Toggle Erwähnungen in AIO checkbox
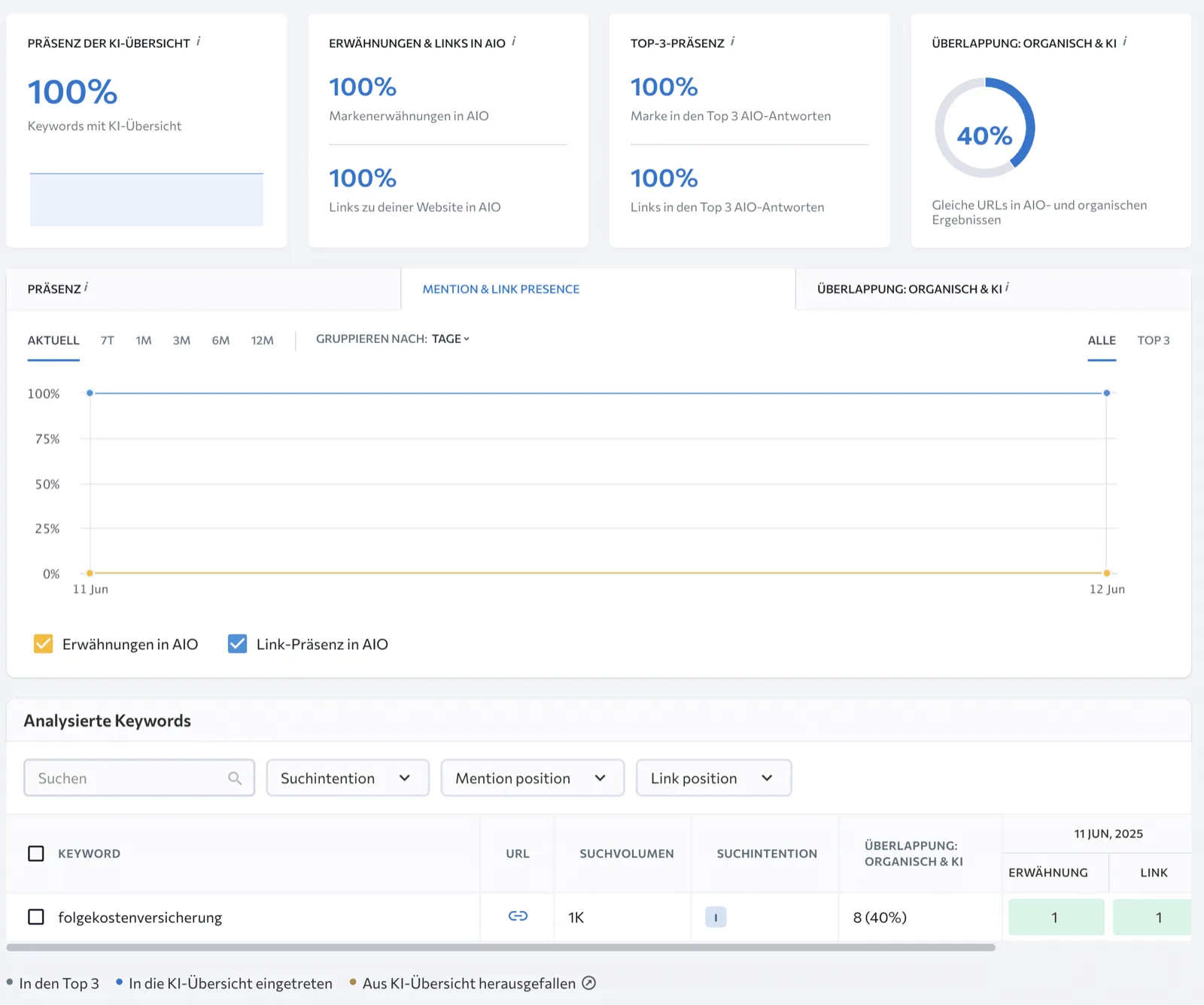 (x=44, y=644)
